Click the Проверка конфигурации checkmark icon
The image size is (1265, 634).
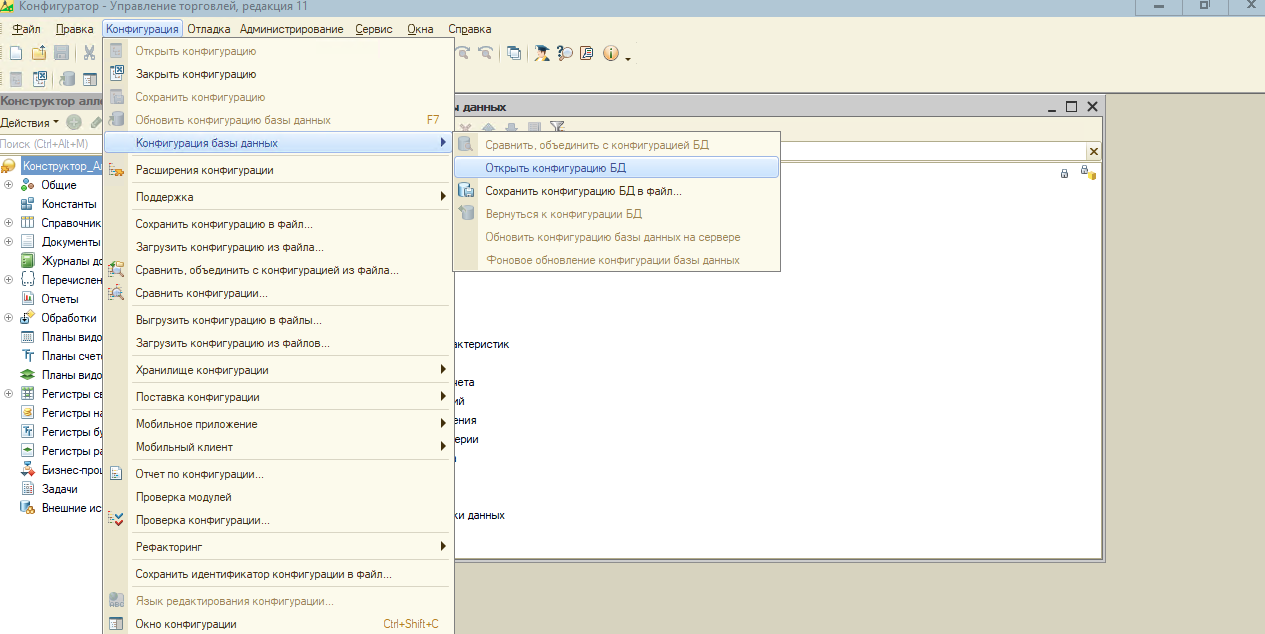tap(116, 520)
